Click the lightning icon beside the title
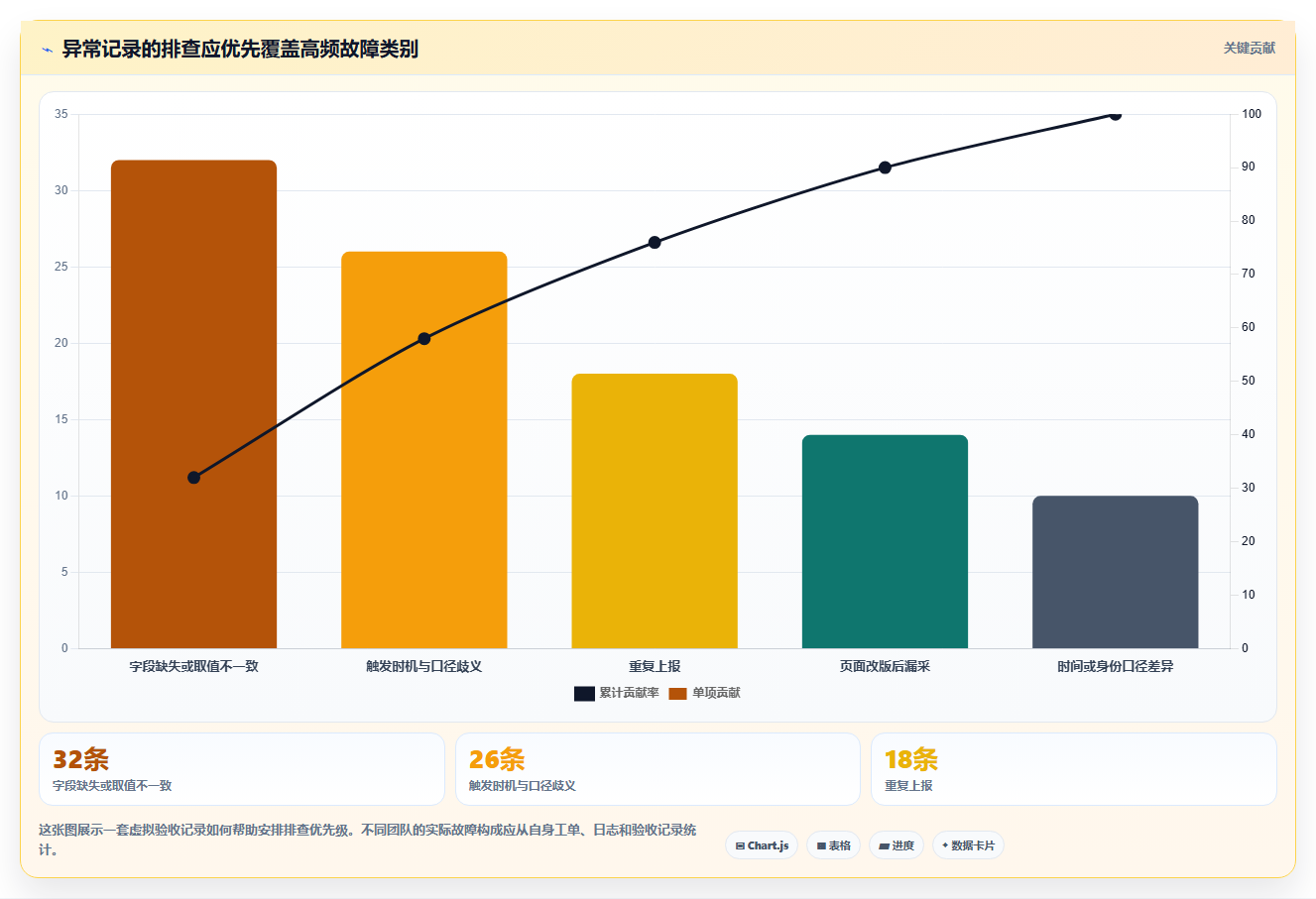This screenshot has height=899, width=1316. tap(47, 50)
